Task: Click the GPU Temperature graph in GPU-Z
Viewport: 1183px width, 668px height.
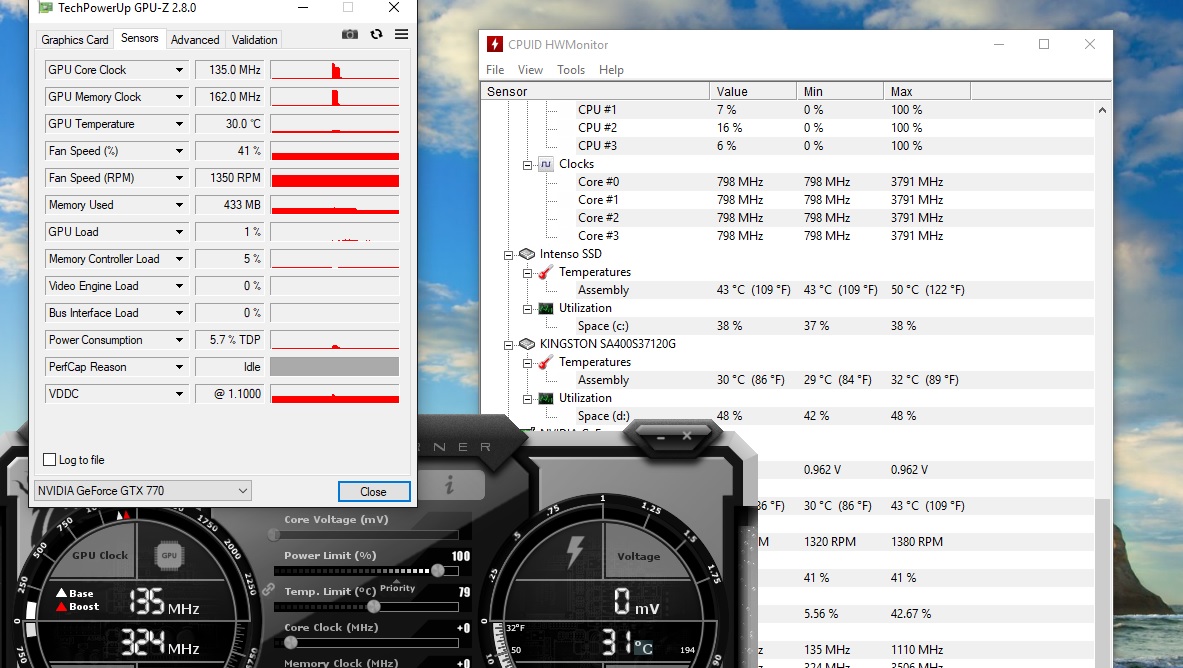Action: (x=334, y=124)
